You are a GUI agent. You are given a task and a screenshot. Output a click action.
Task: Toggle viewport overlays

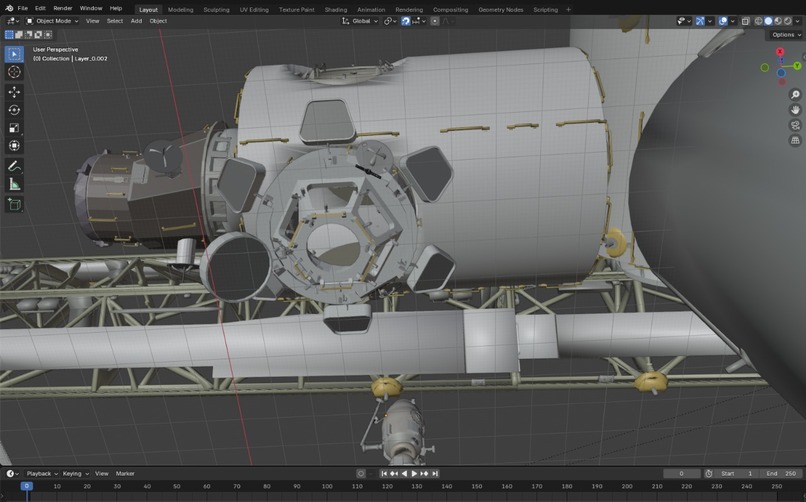point(723,21)
